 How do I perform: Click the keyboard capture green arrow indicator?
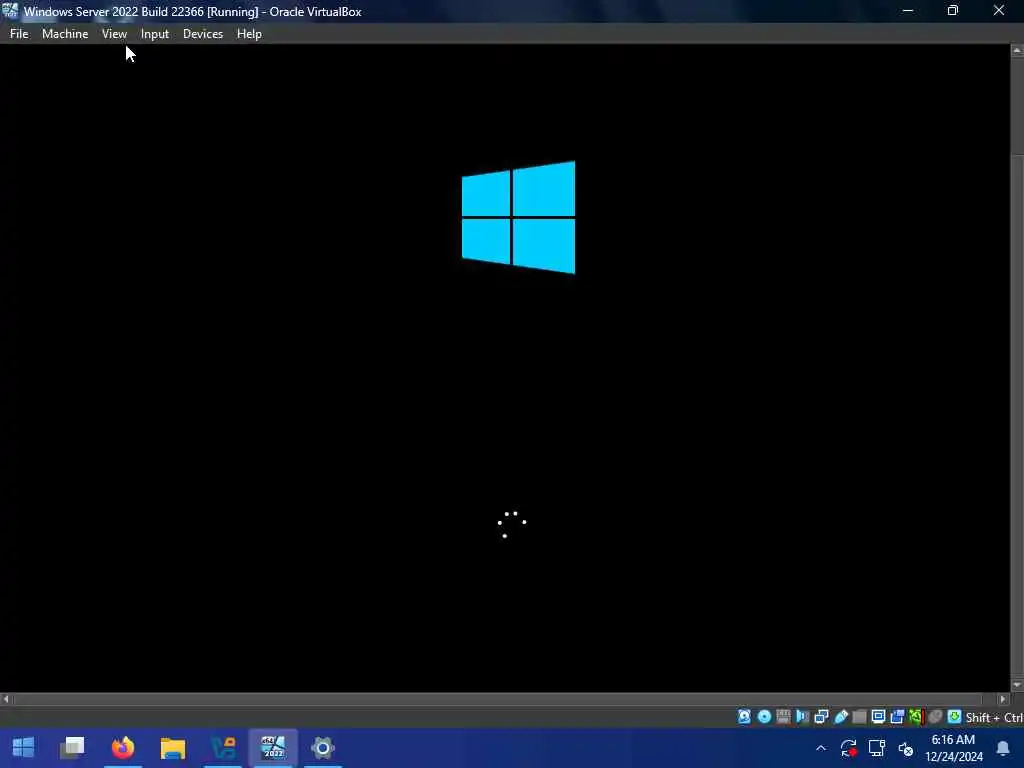click(x=954, y=716)
